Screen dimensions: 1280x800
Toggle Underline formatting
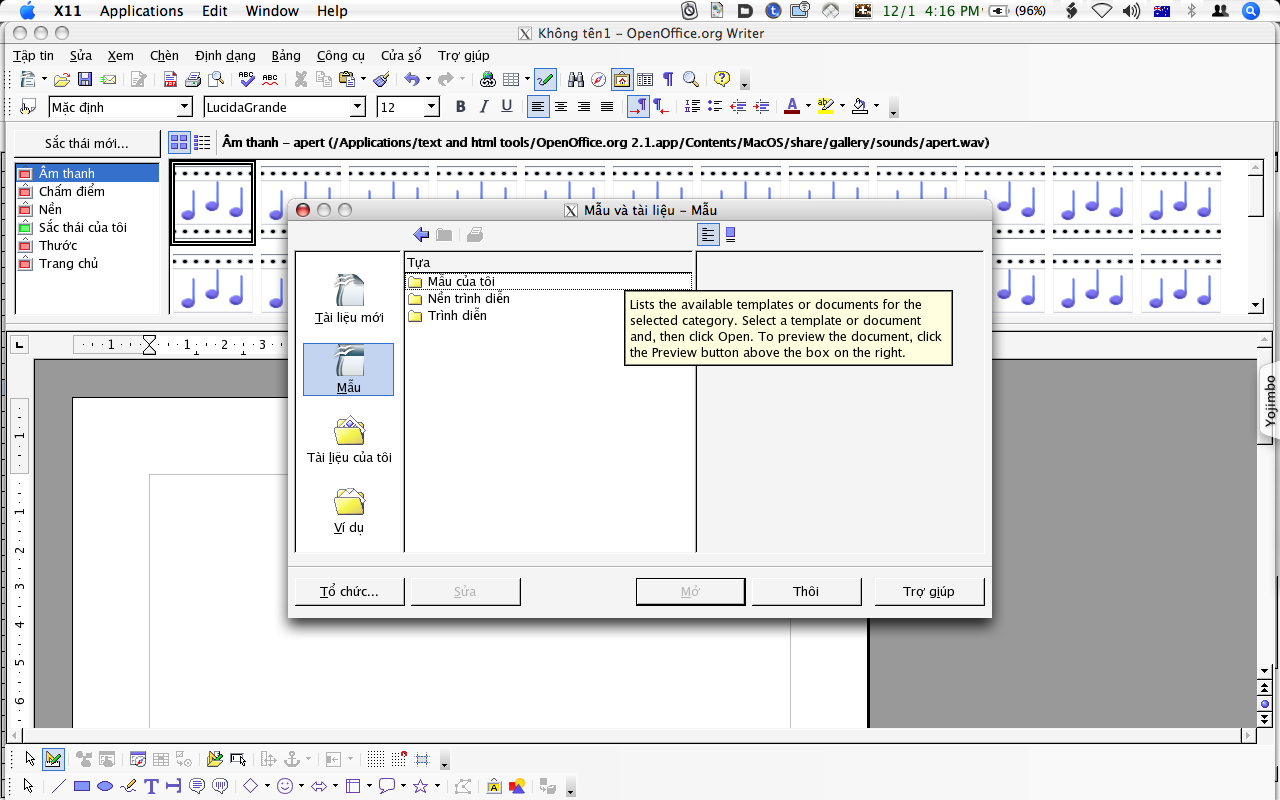[x=507, y=107]
